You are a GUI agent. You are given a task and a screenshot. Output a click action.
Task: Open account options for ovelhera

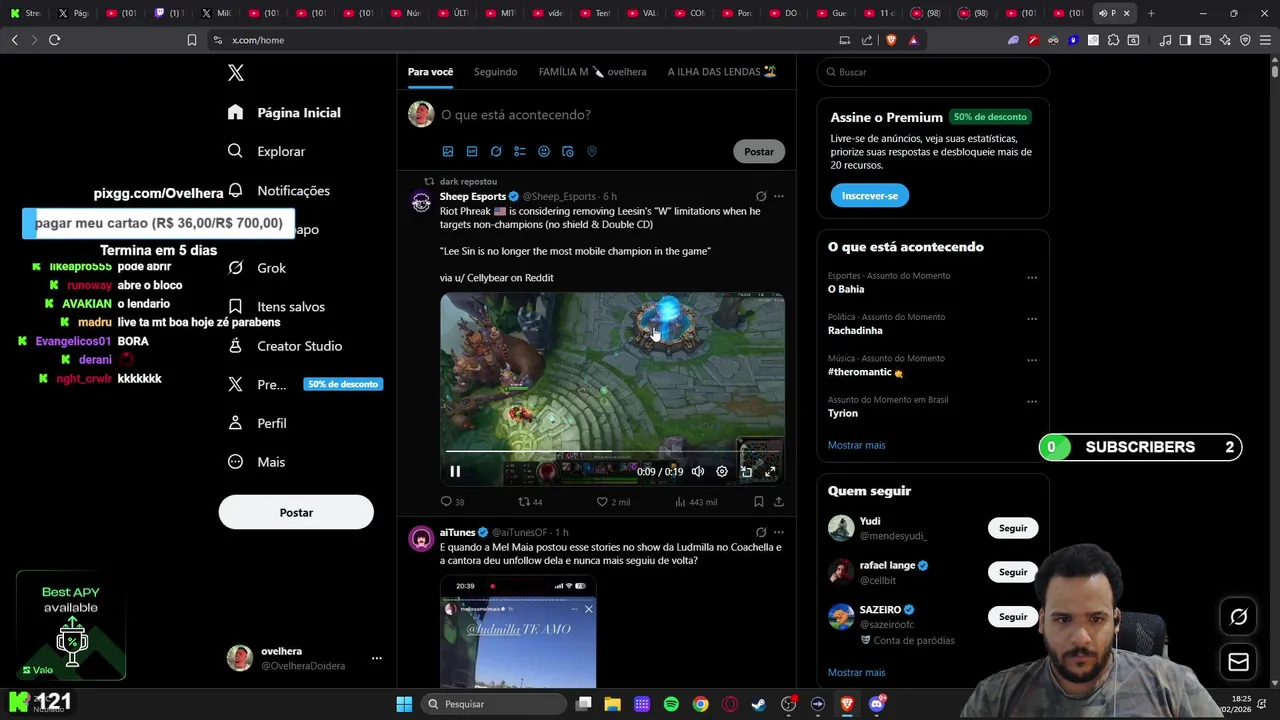(376, 658)
